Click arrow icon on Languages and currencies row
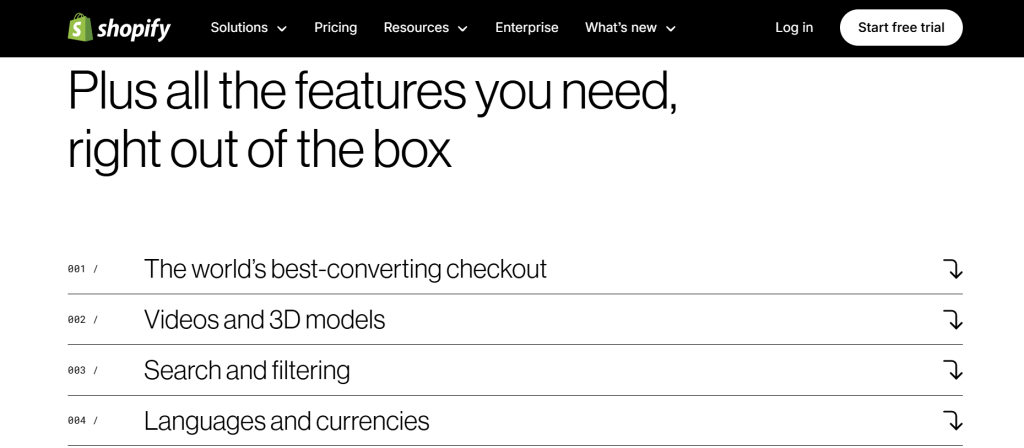The height and width of the screenshot is (448, 1024). (952, 421)
